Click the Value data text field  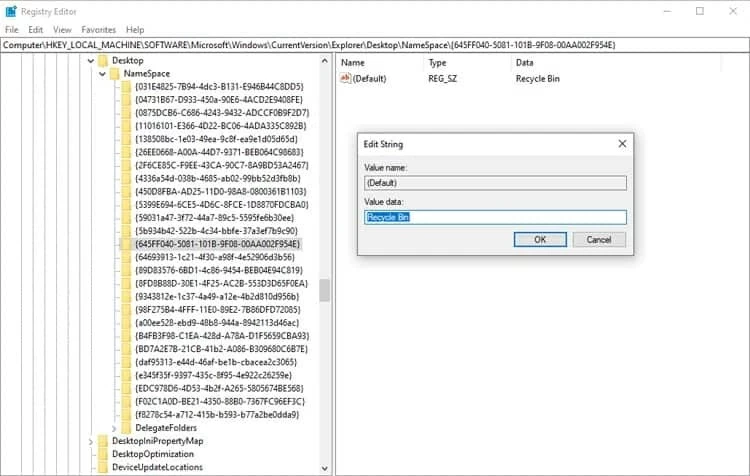click(x=495, y=217)
